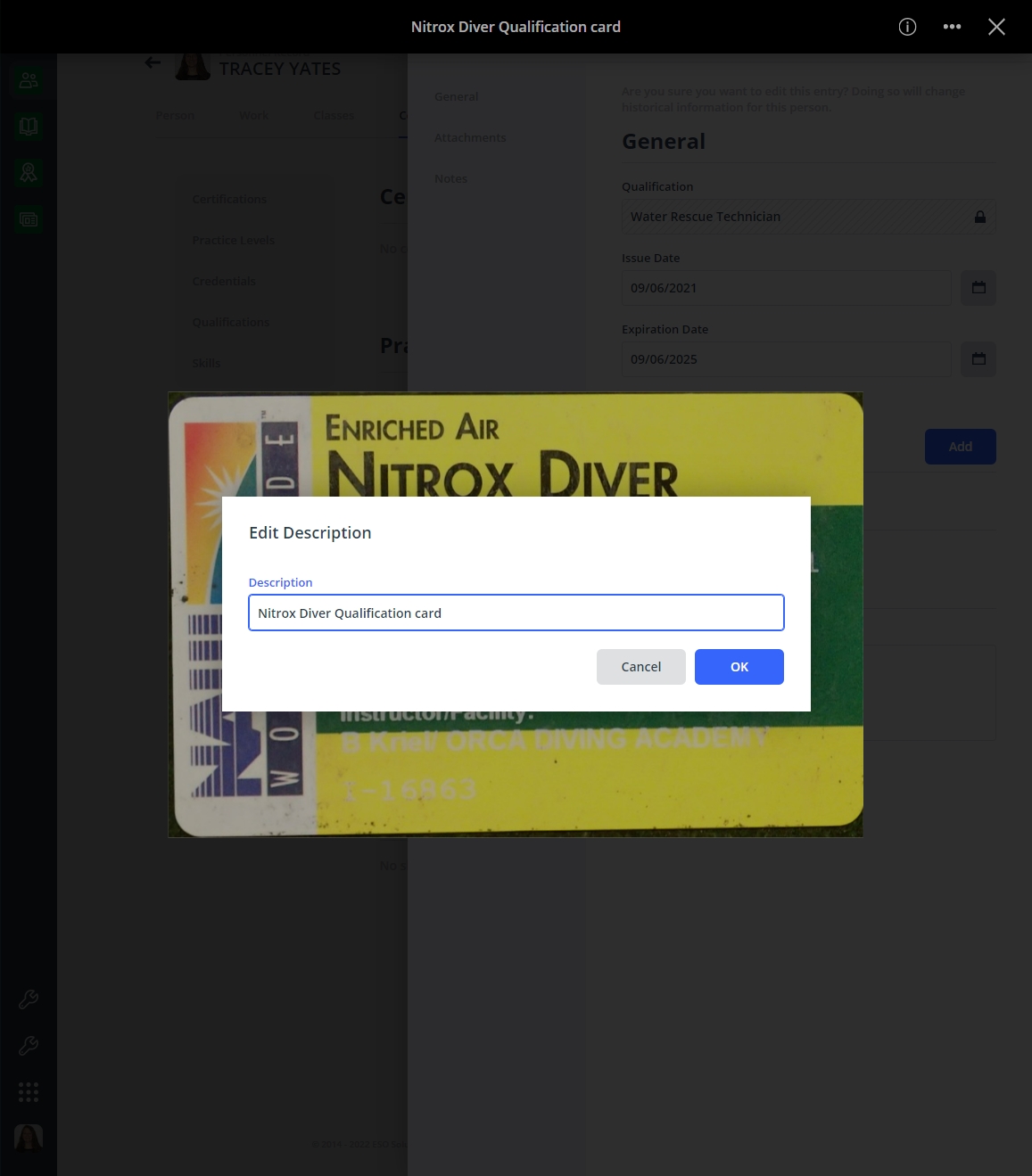Open the Issue Date calendar picker
This screenshot has height=1176, width=1032.
coord(978,288)
